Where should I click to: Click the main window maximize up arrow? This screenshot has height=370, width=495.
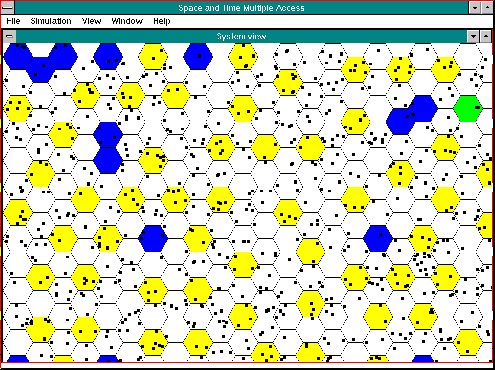coord(487,8)
